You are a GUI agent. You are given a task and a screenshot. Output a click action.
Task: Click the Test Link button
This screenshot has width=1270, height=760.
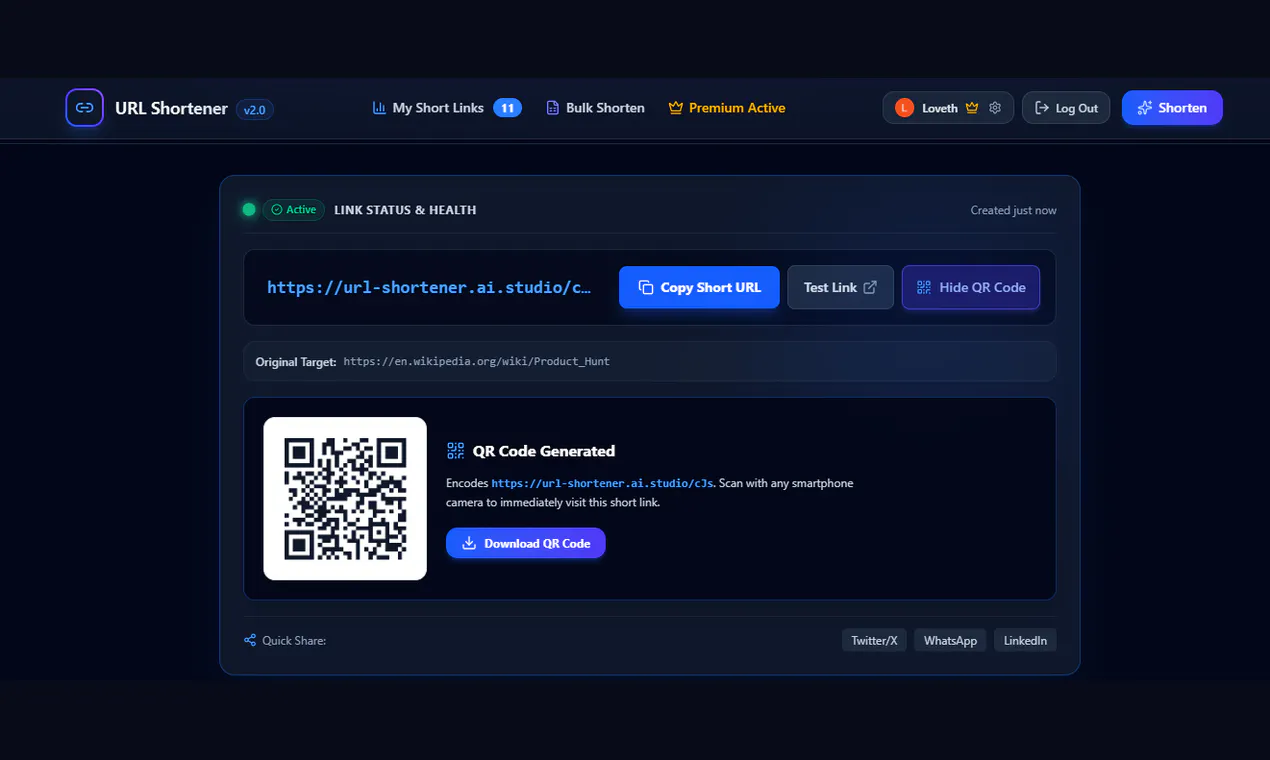(x=840, y=287)
